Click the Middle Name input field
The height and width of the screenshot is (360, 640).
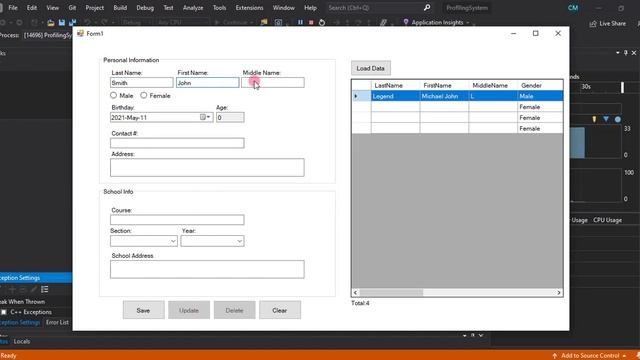273,83
